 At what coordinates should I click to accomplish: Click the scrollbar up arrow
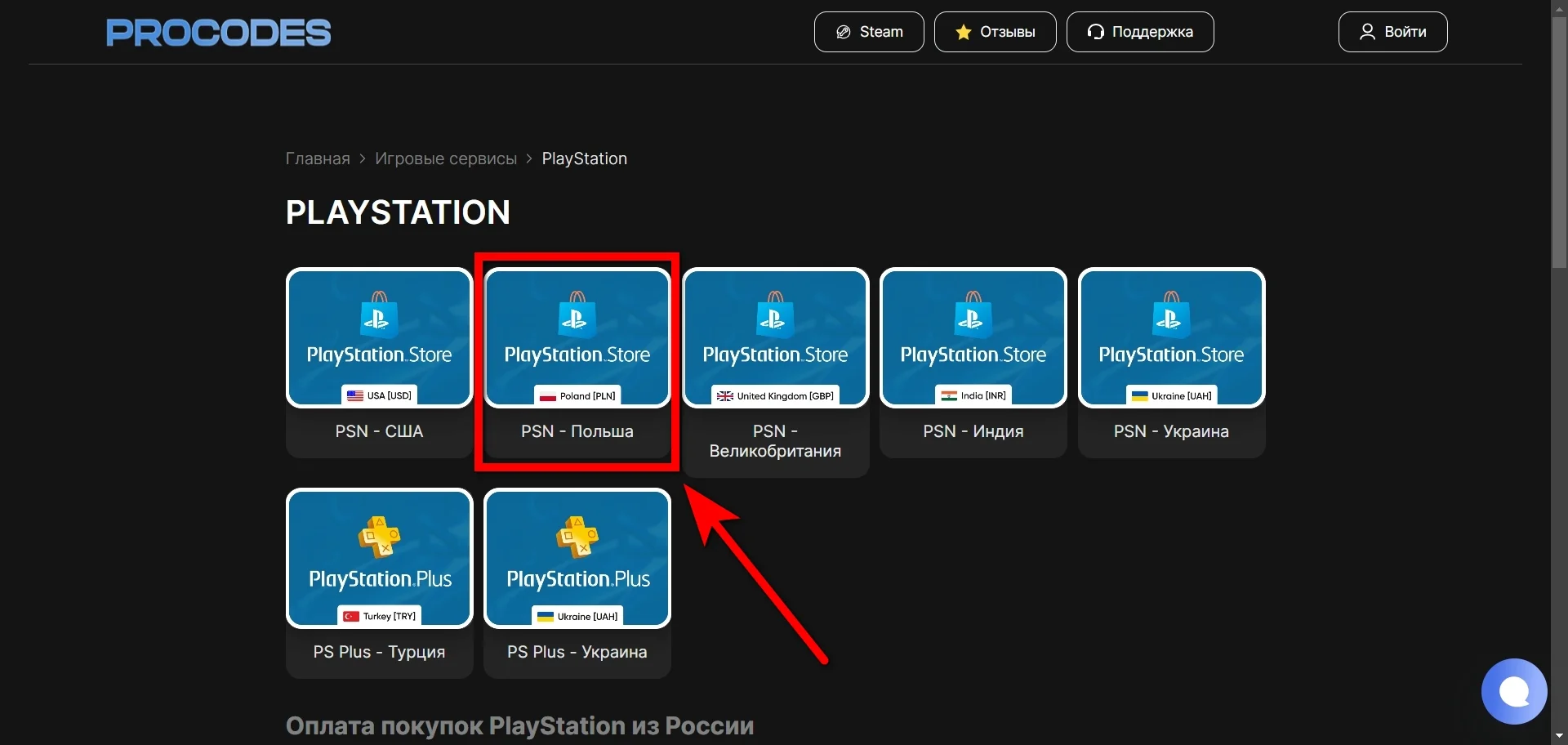(x=1559, y=7)
